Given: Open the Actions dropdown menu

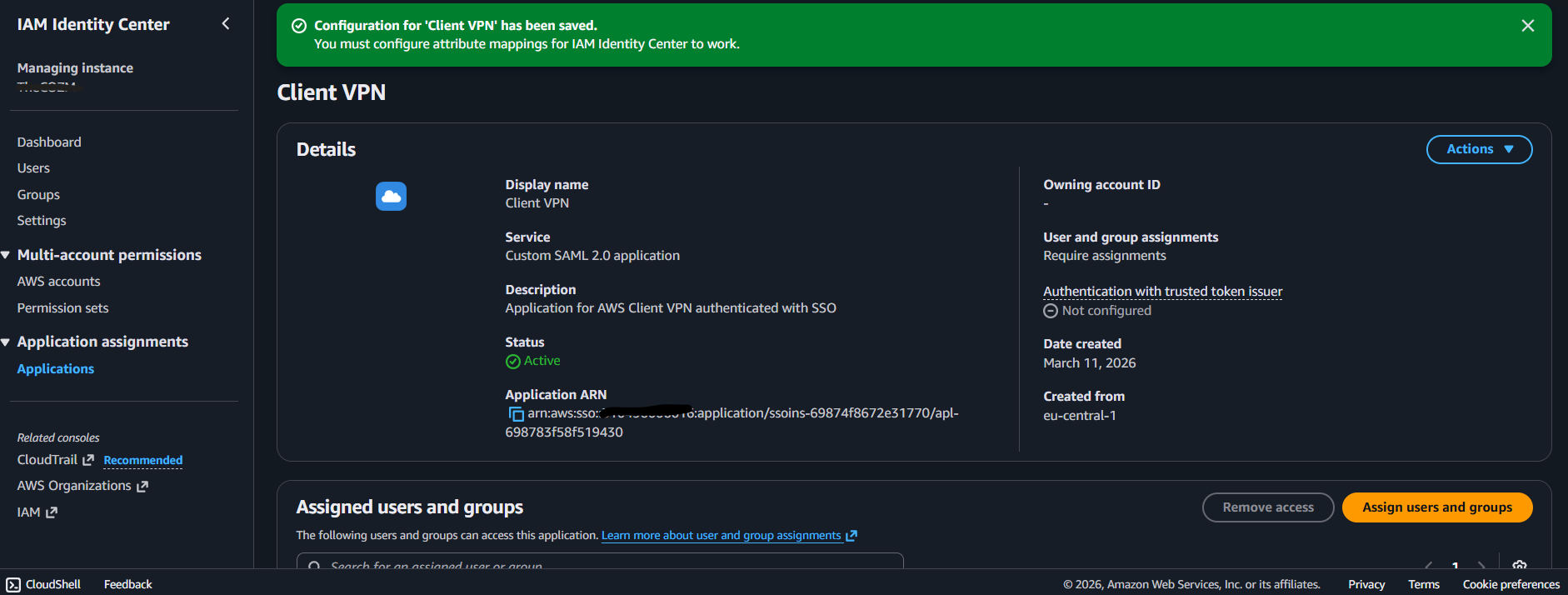Looking at the screenshot, I should (x=1479, y=149).
